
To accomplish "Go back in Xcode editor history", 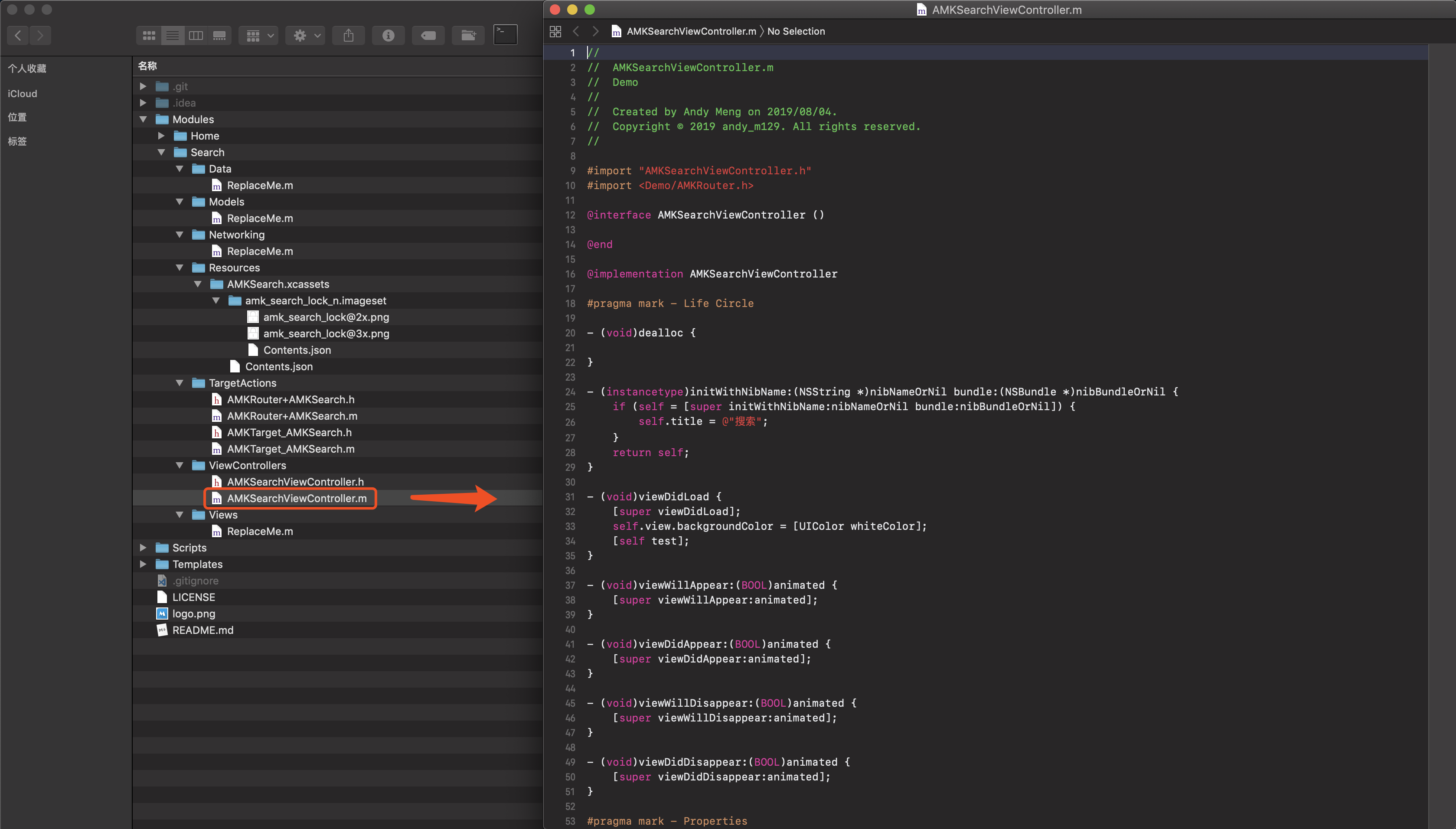I will pyautogui.click(x=576, y=31).
